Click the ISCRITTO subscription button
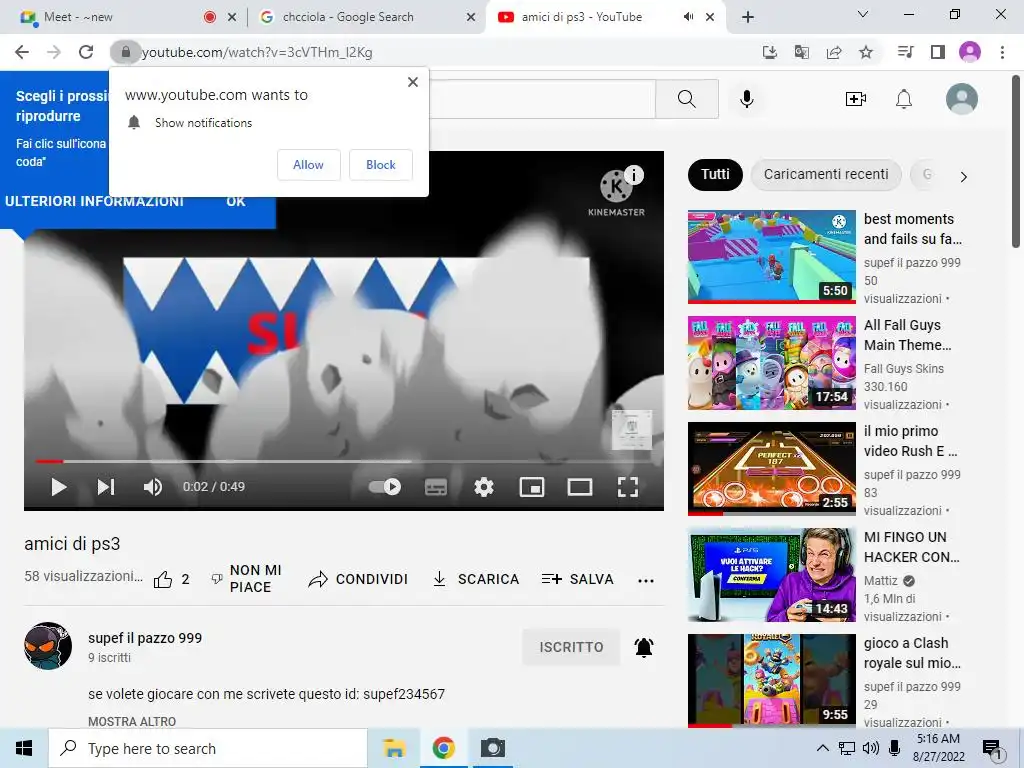Image resolution: width=1024 pixels, height=768 pixels. (x=571, y=647)
